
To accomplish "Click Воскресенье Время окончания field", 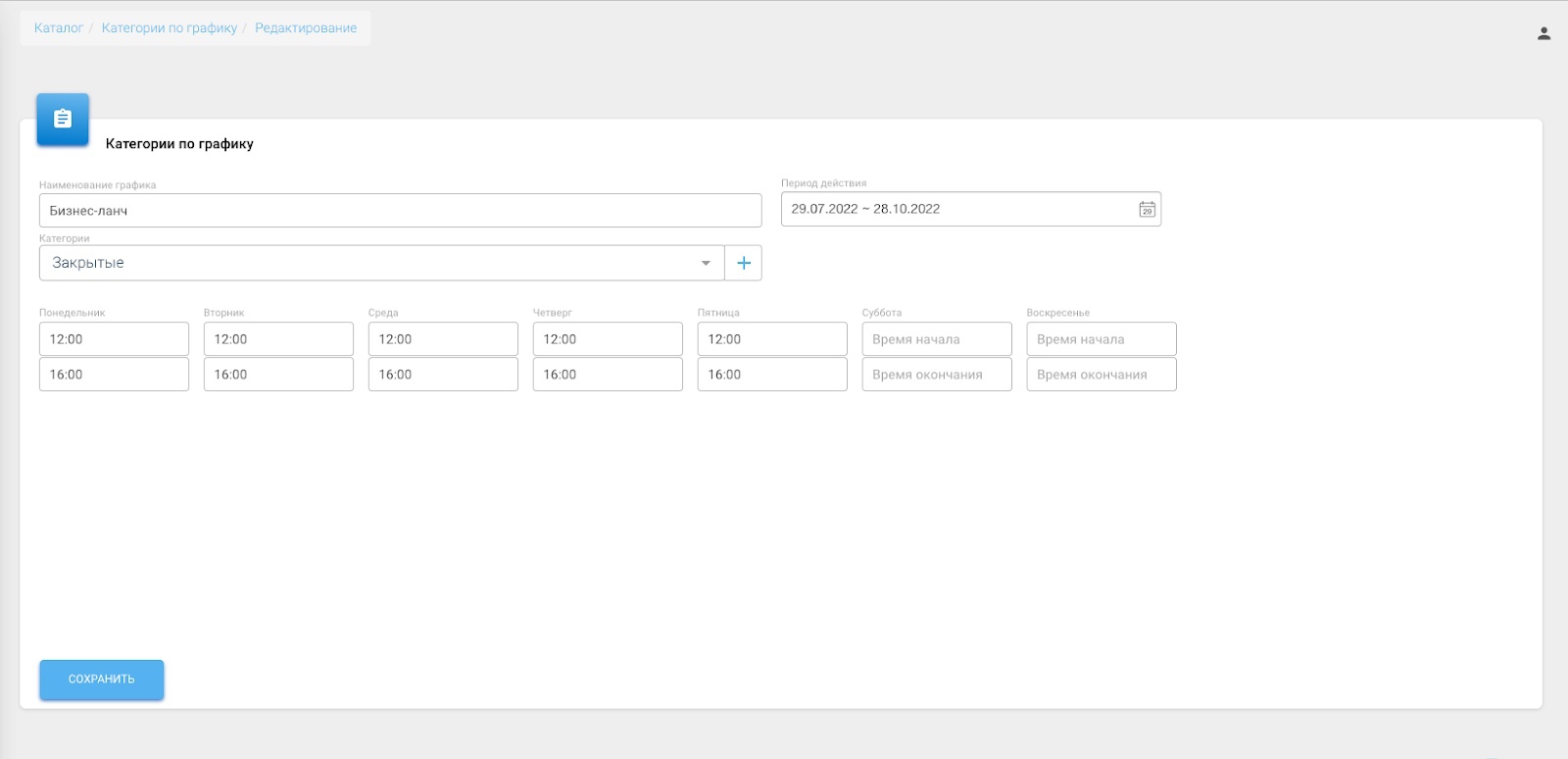I will [x=1102, y=375].
